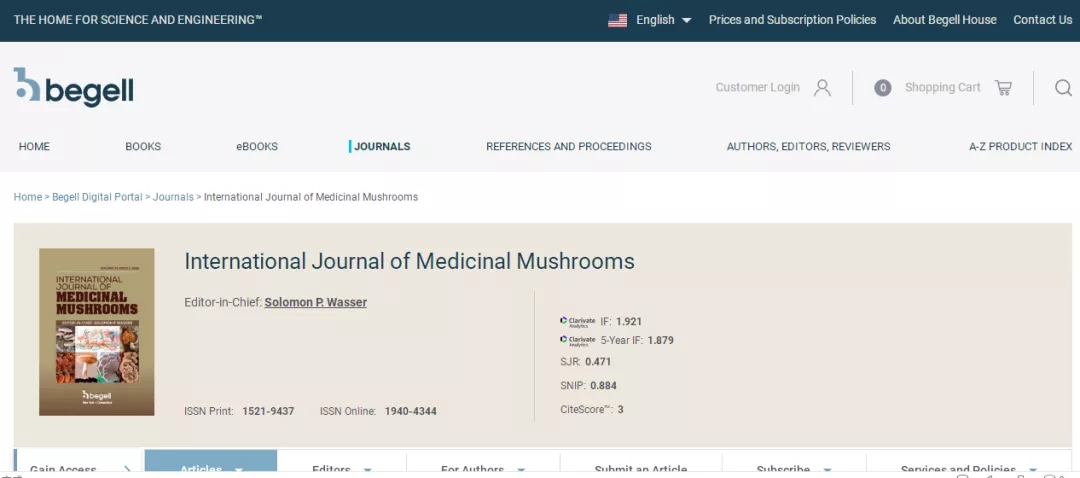Click the Clarivate Analytics IF logo
The image size is (1080, 478).
tap(578, 322)
